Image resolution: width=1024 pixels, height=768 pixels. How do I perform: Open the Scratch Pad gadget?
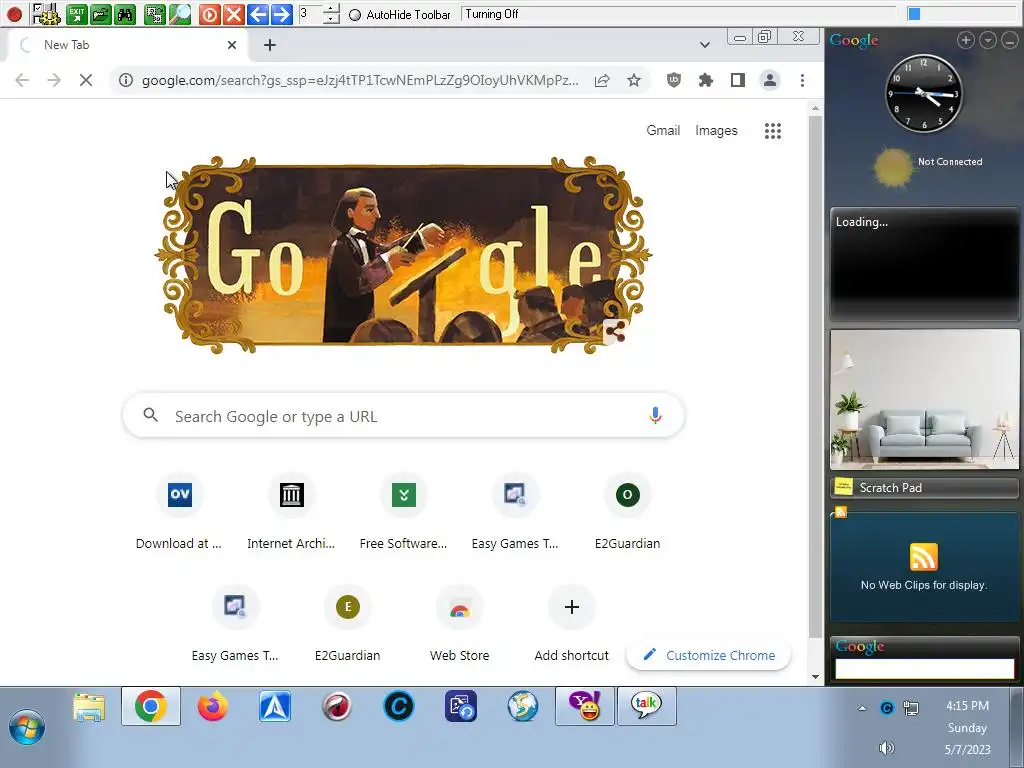pos(925,487)
